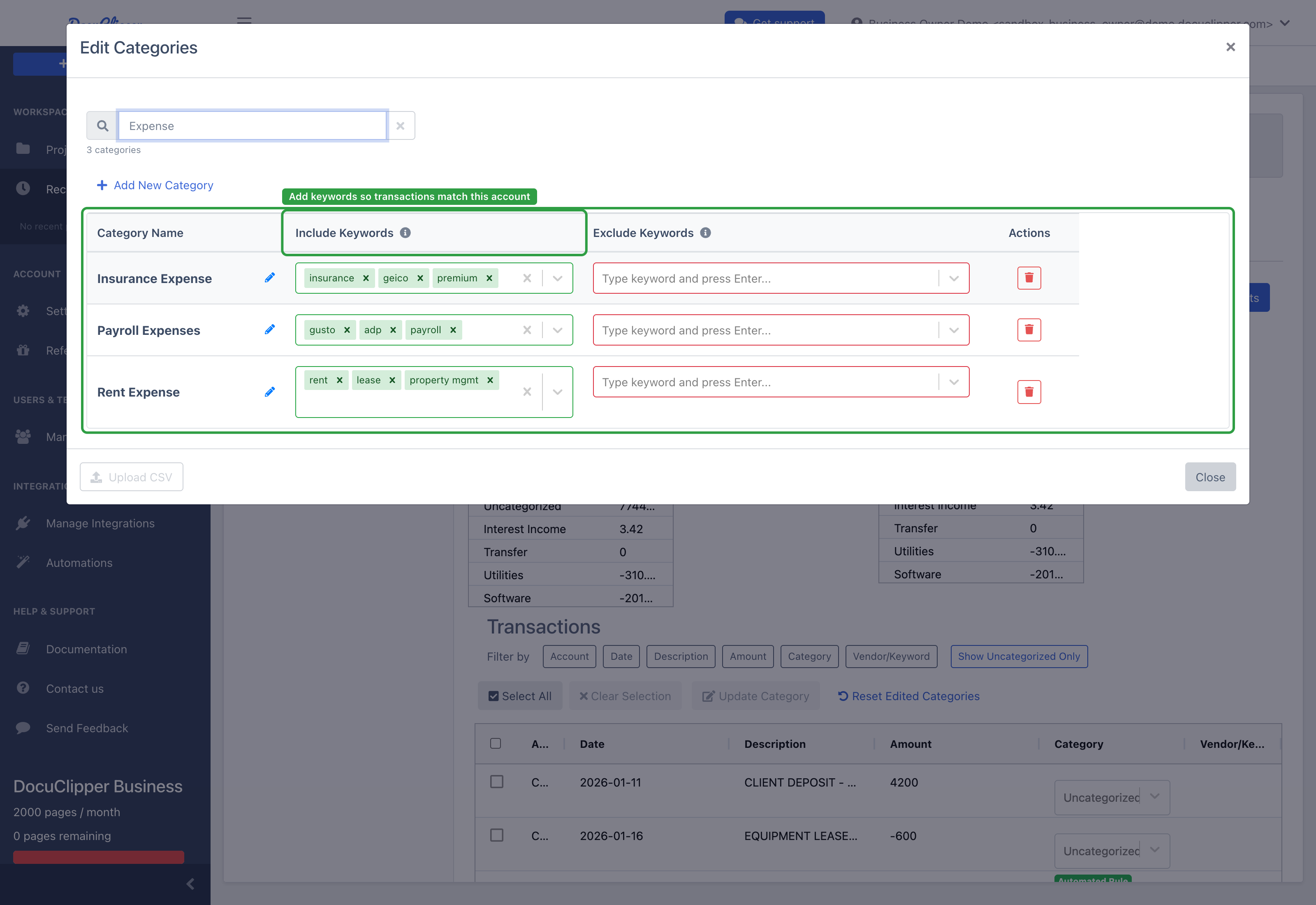Filter transactions by Description
The width and height of the screenshot is (1316, 905).
coord(681,656)
